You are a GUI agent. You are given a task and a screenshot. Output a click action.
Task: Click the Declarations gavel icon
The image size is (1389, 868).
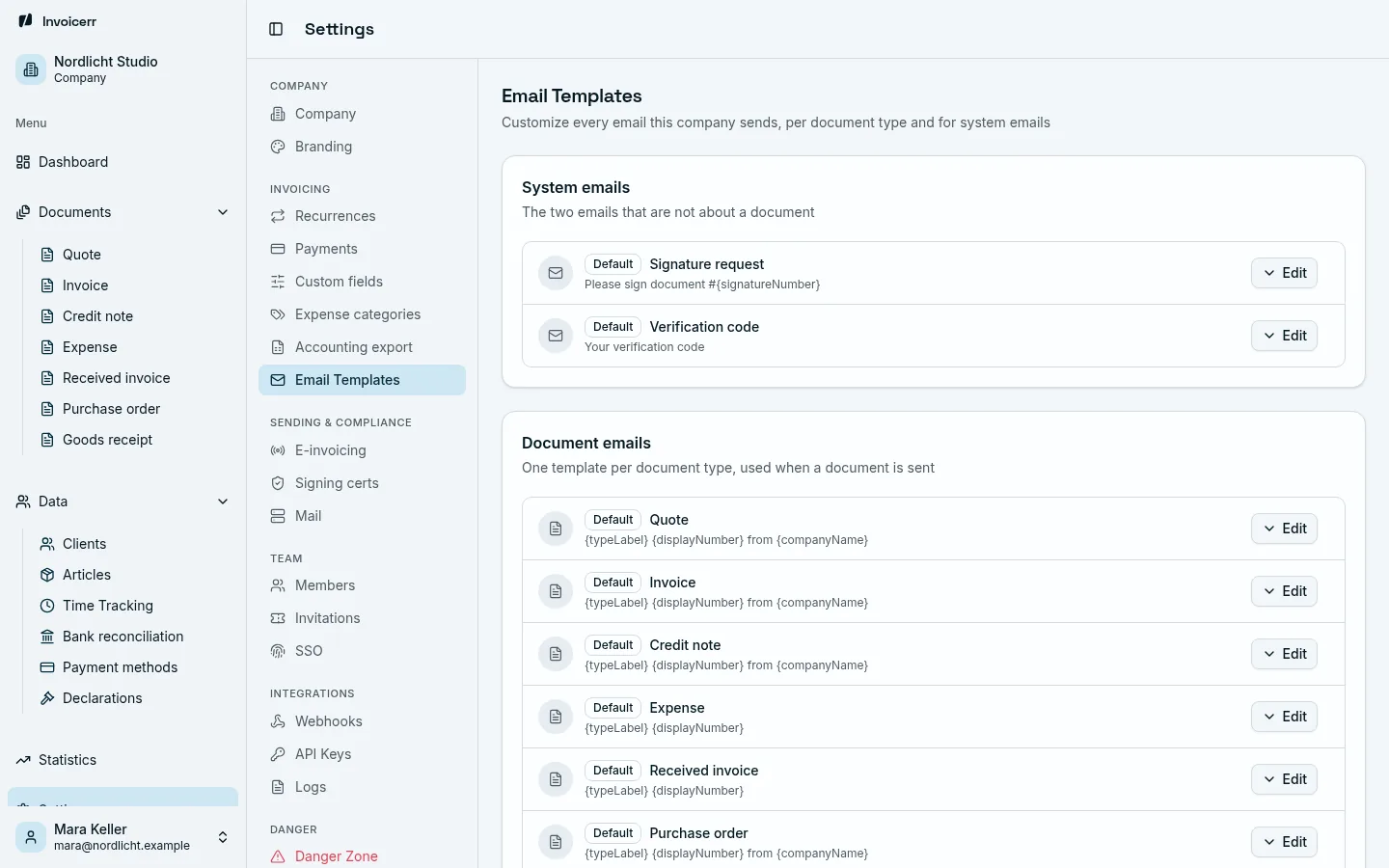[x=47, y=698]
